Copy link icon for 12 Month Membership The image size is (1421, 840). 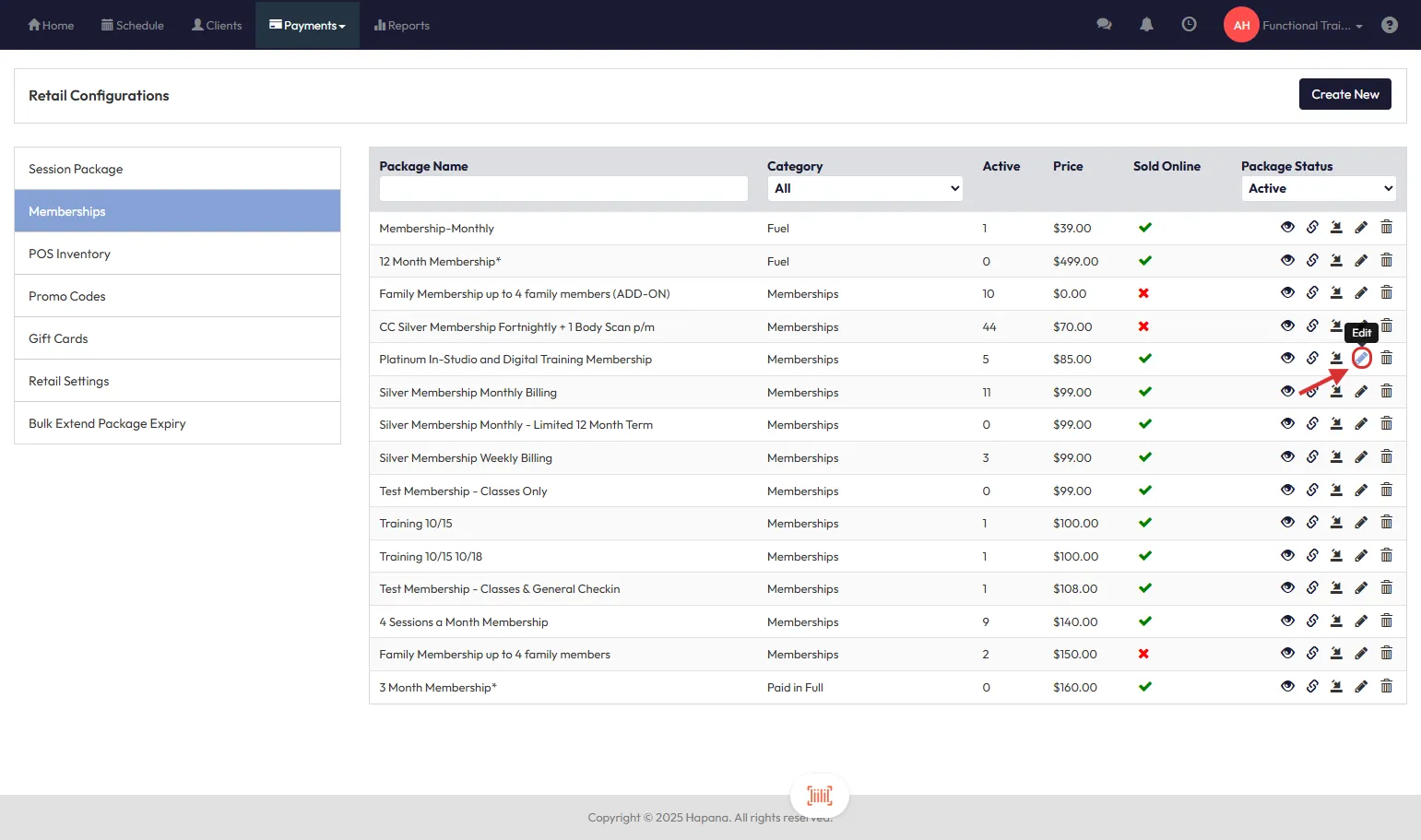tap(1312, 261)
